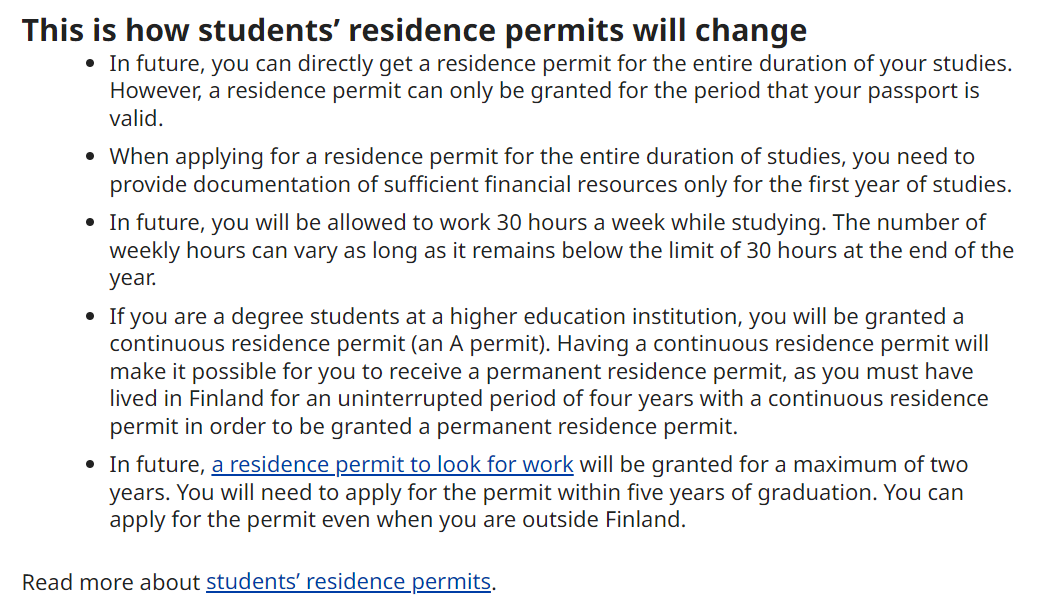Click the word 'valid.' ending the first bullet
The image size is (1051, 608).
point(137,119)
